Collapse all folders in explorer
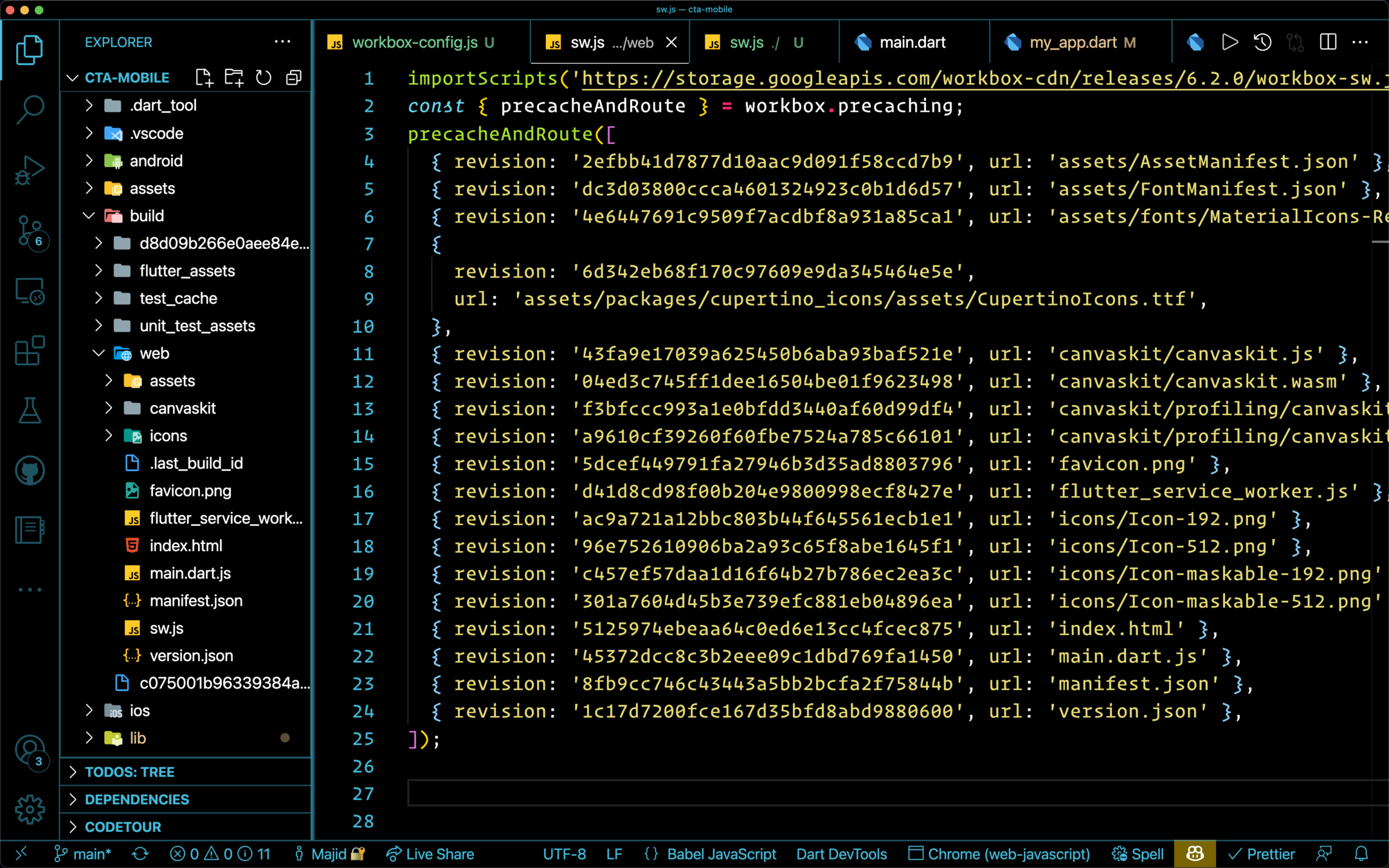This screenshot has height=868, width=1389. tap(294, 78)
